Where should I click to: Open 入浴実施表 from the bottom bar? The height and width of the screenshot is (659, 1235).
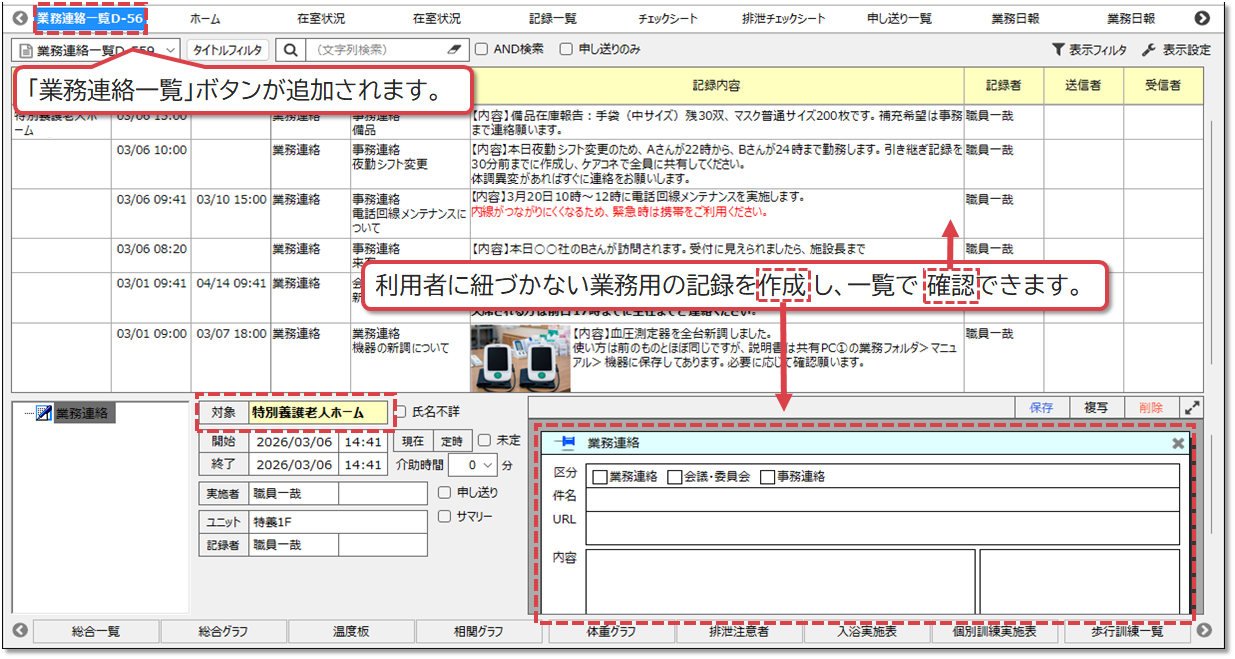pyautogui.click(x=866, y=631)
